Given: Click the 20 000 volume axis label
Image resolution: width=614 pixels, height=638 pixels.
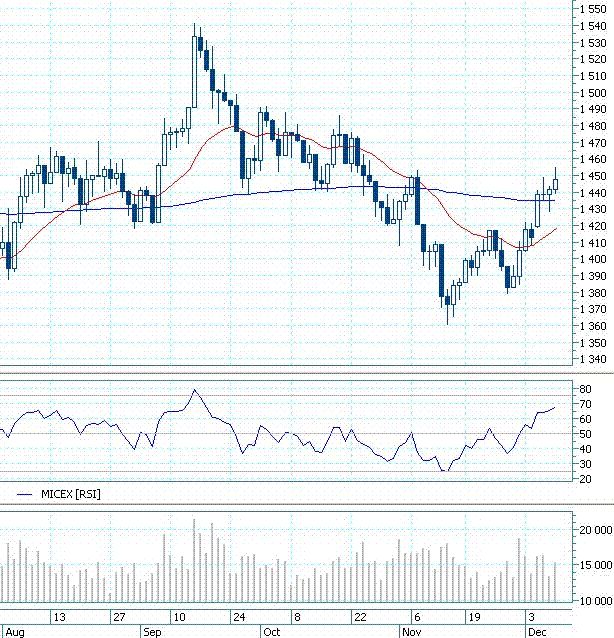Looking at the screenshot, I should click(x=596, y=530).
